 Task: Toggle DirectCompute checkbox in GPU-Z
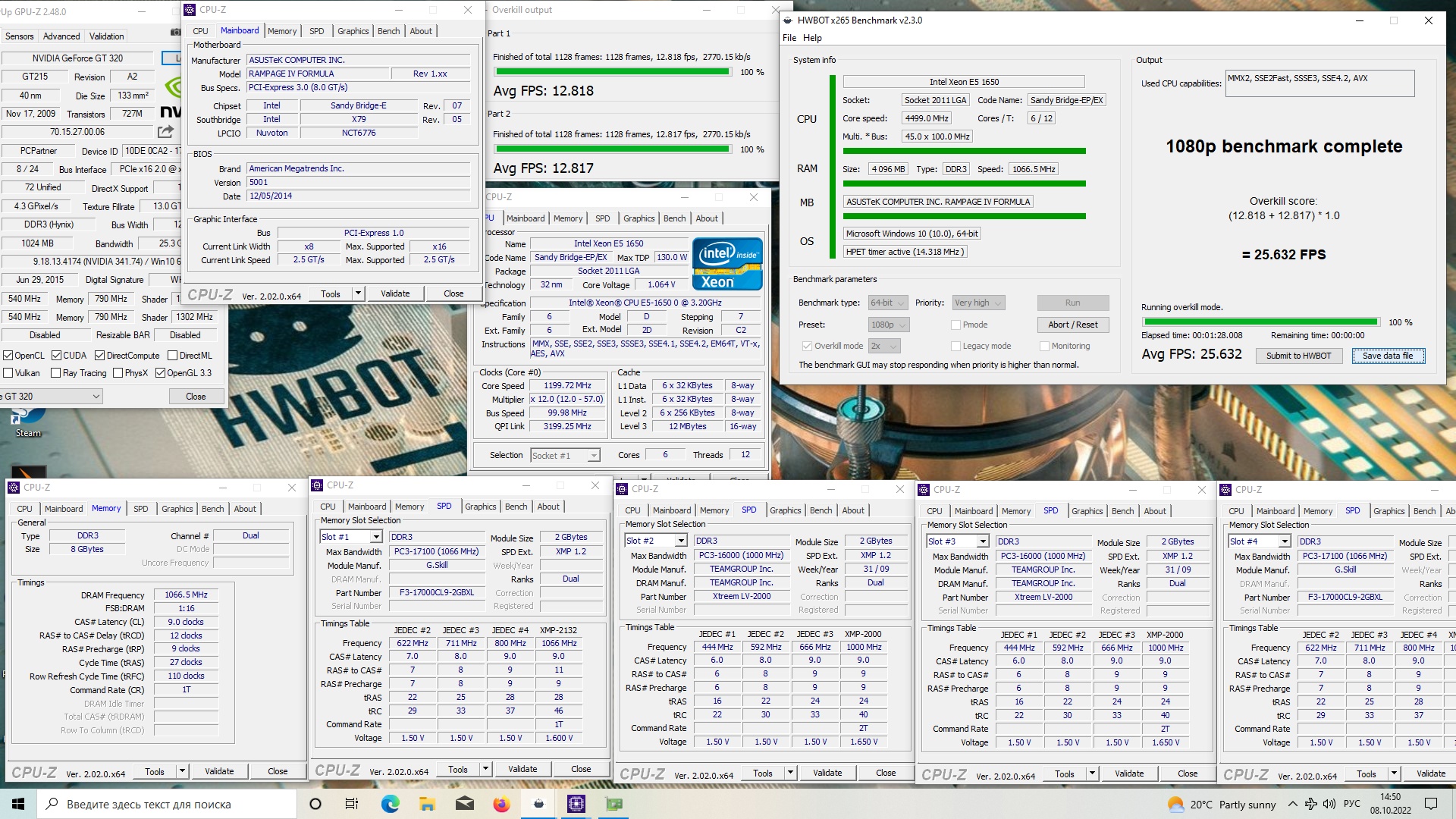point(99,355)
